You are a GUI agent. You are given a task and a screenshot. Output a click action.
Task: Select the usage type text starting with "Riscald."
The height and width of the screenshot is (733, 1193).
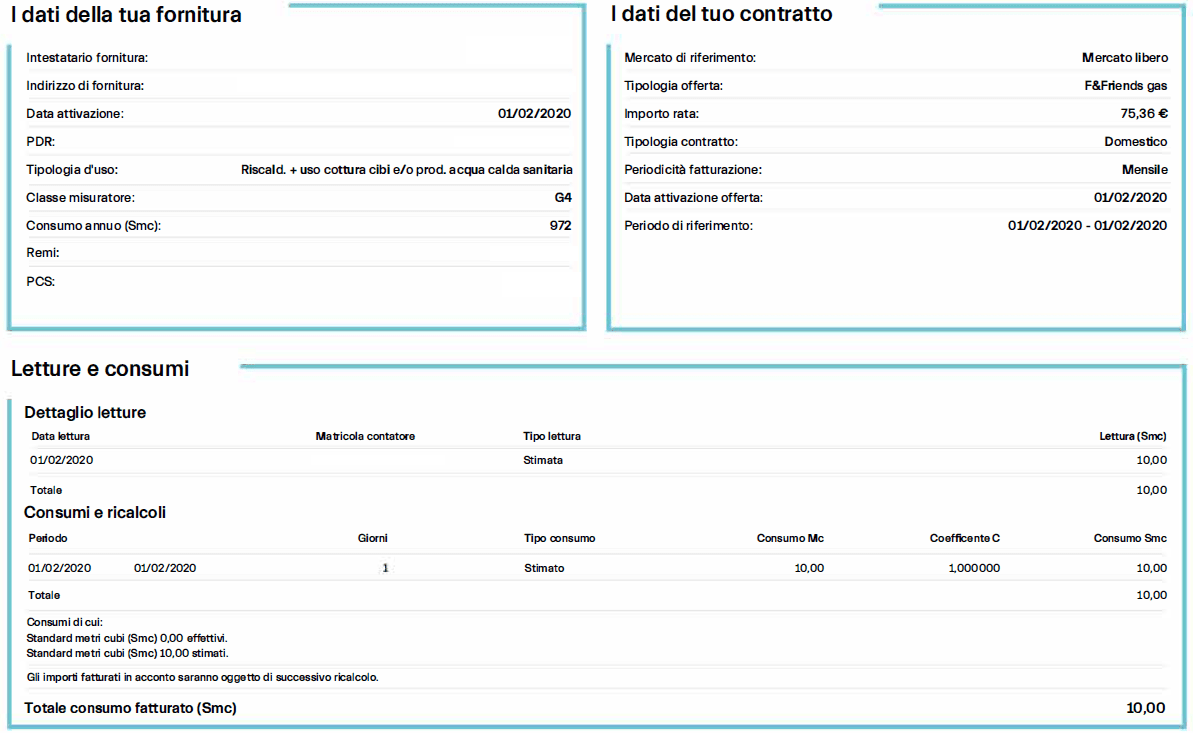click(407, 170)
